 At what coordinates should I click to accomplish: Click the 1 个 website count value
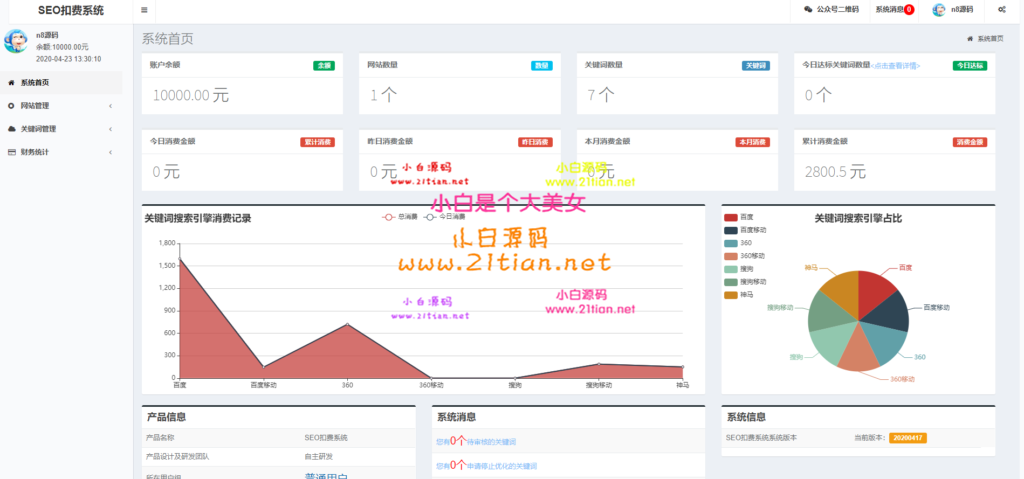384,95
